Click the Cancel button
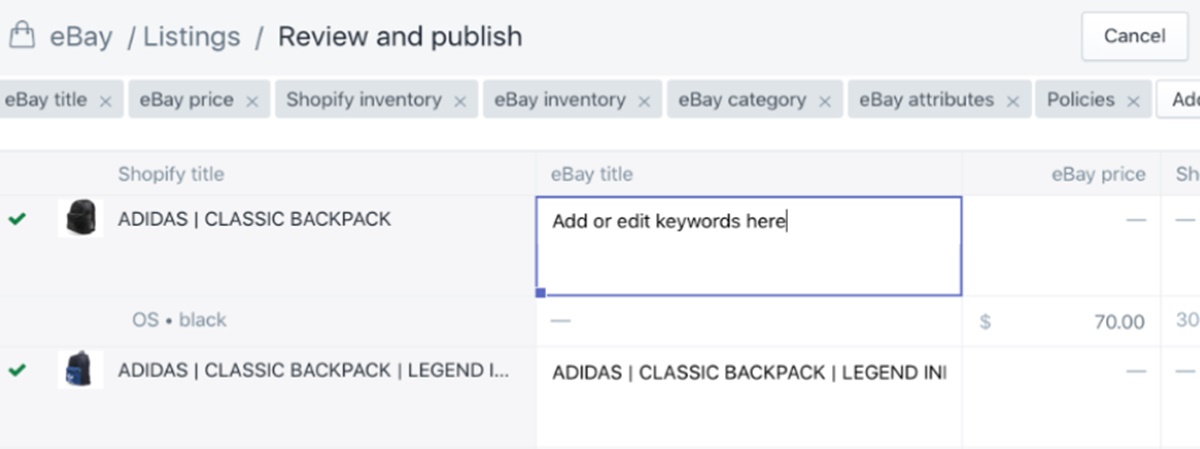1200x449 pixels. [1135, 36]
